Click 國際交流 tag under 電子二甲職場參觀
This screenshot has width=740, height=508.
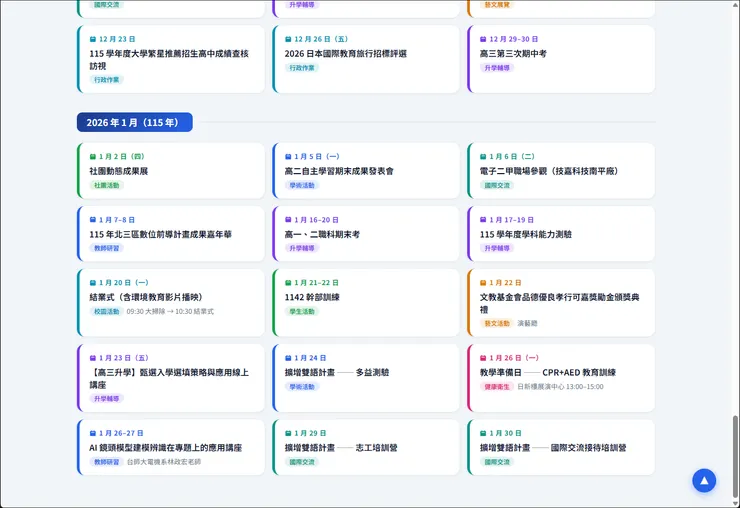click(497, 186)
